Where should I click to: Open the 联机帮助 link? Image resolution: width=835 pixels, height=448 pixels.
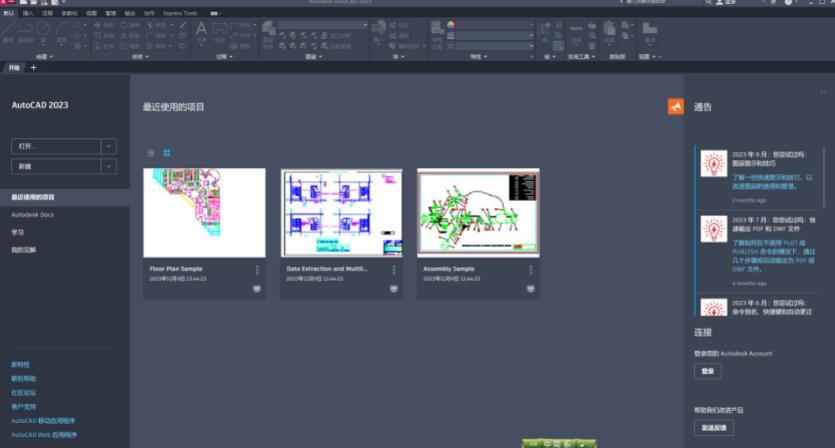[x=23, y=379]
